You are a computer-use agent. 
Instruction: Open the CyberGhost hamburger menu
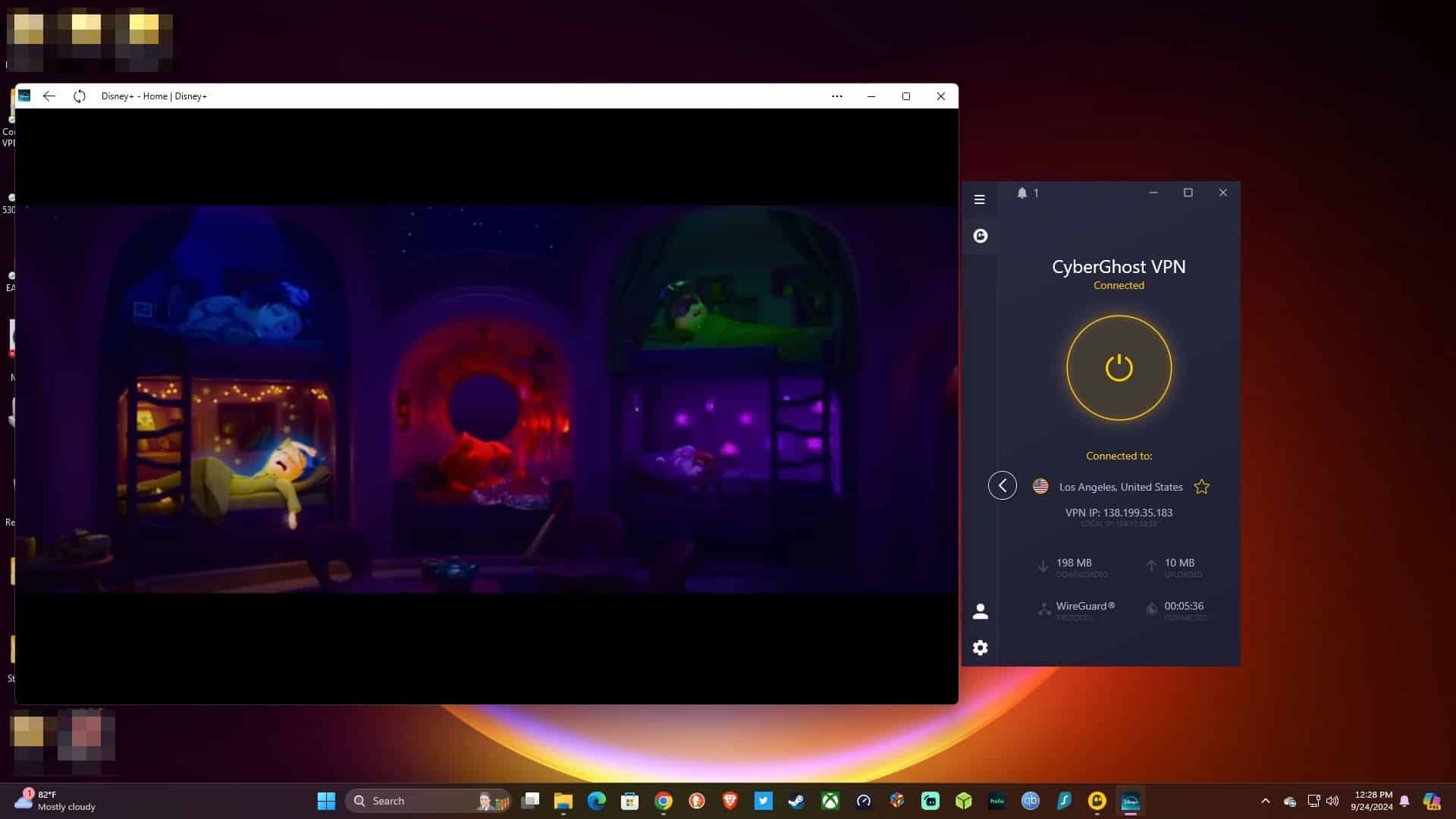(980, 199)
